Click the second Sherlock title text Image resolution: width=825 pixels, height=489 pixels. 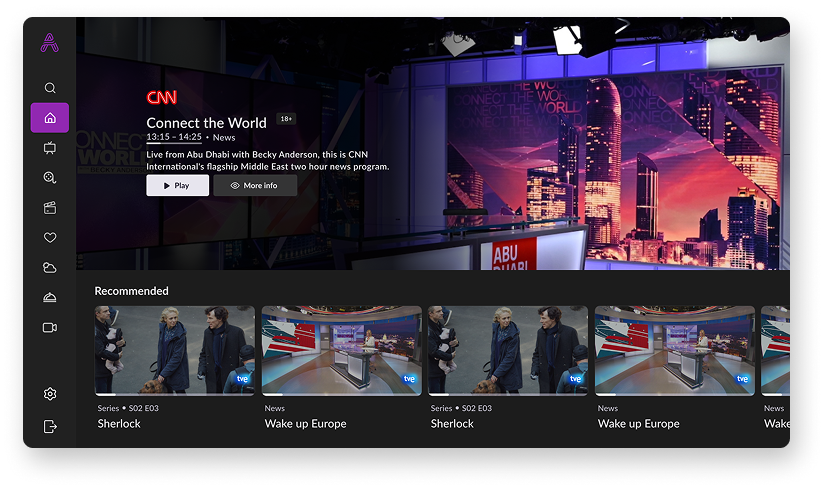click(452, 424)
